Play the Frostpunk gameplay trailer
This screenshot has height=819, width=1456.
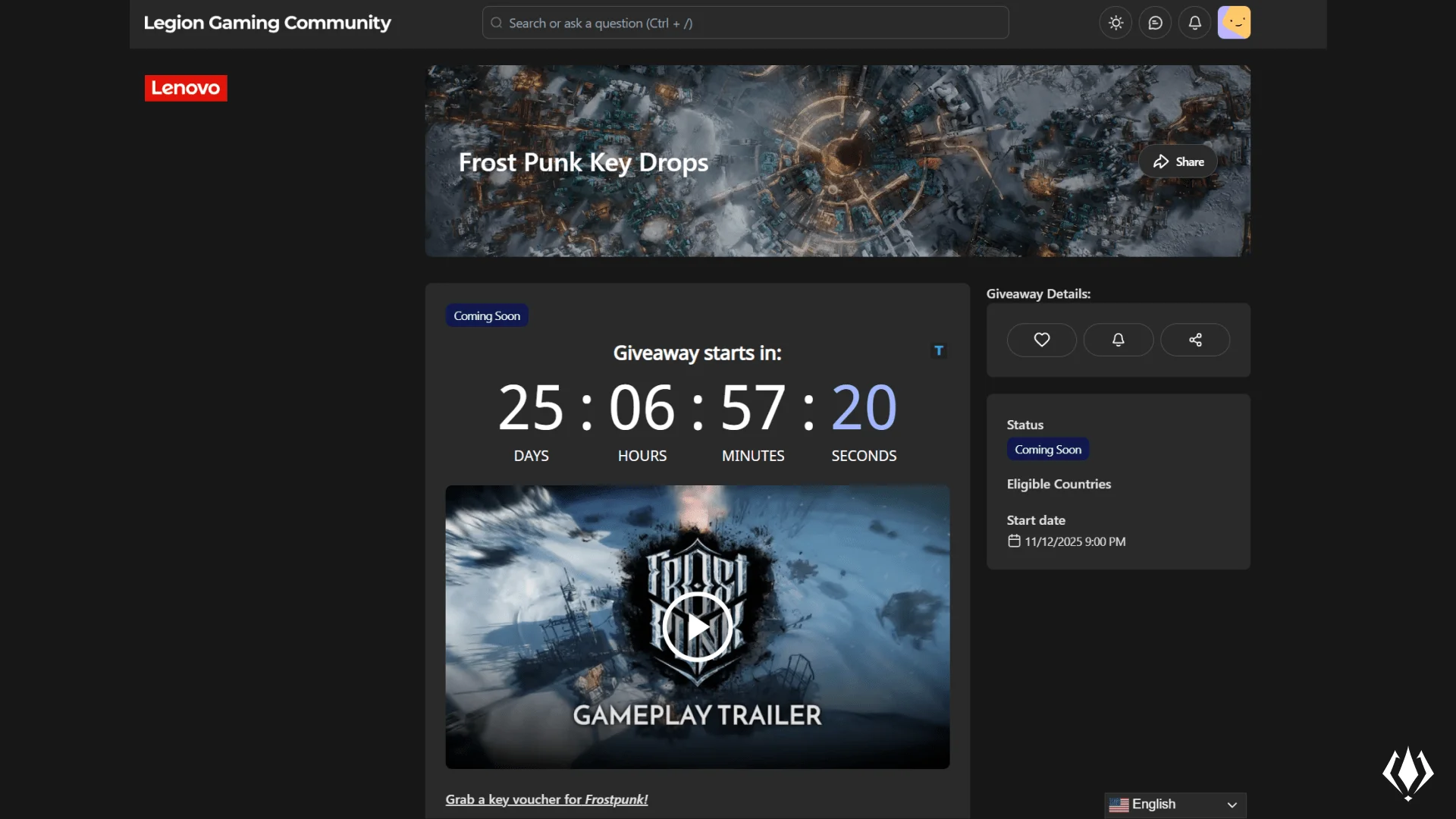(x=697, y=627)
